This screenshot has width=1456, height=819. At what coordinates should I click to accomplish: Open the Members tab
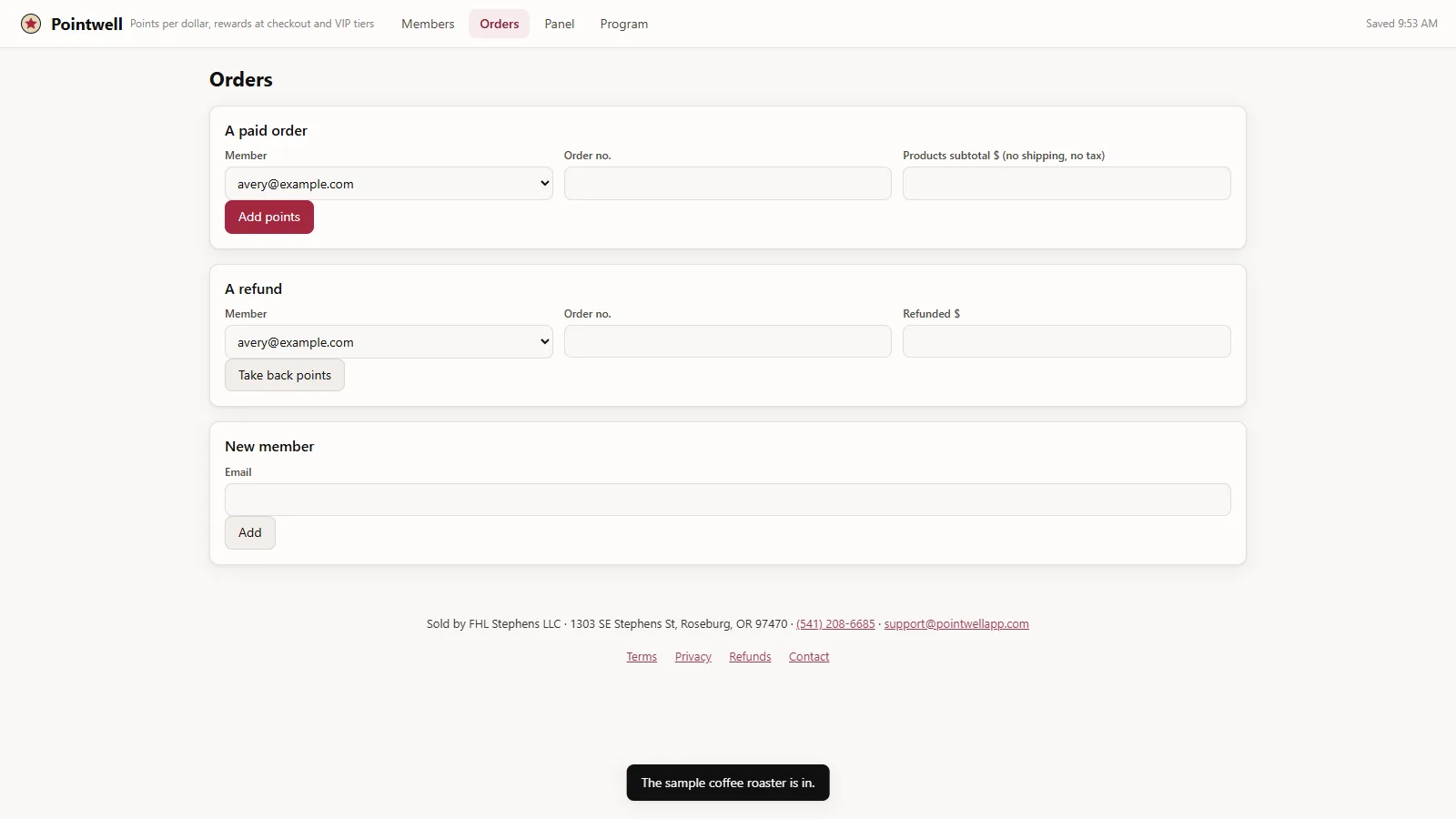[x=428, y=24]
